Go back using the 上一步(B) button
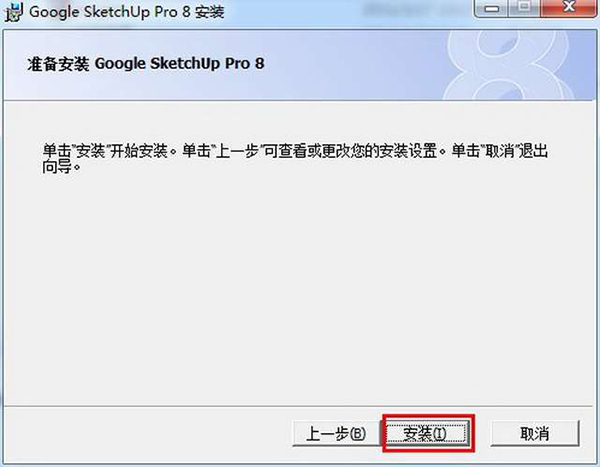The height and width of the screenshot is (467, 600). [x=336, y=434]
